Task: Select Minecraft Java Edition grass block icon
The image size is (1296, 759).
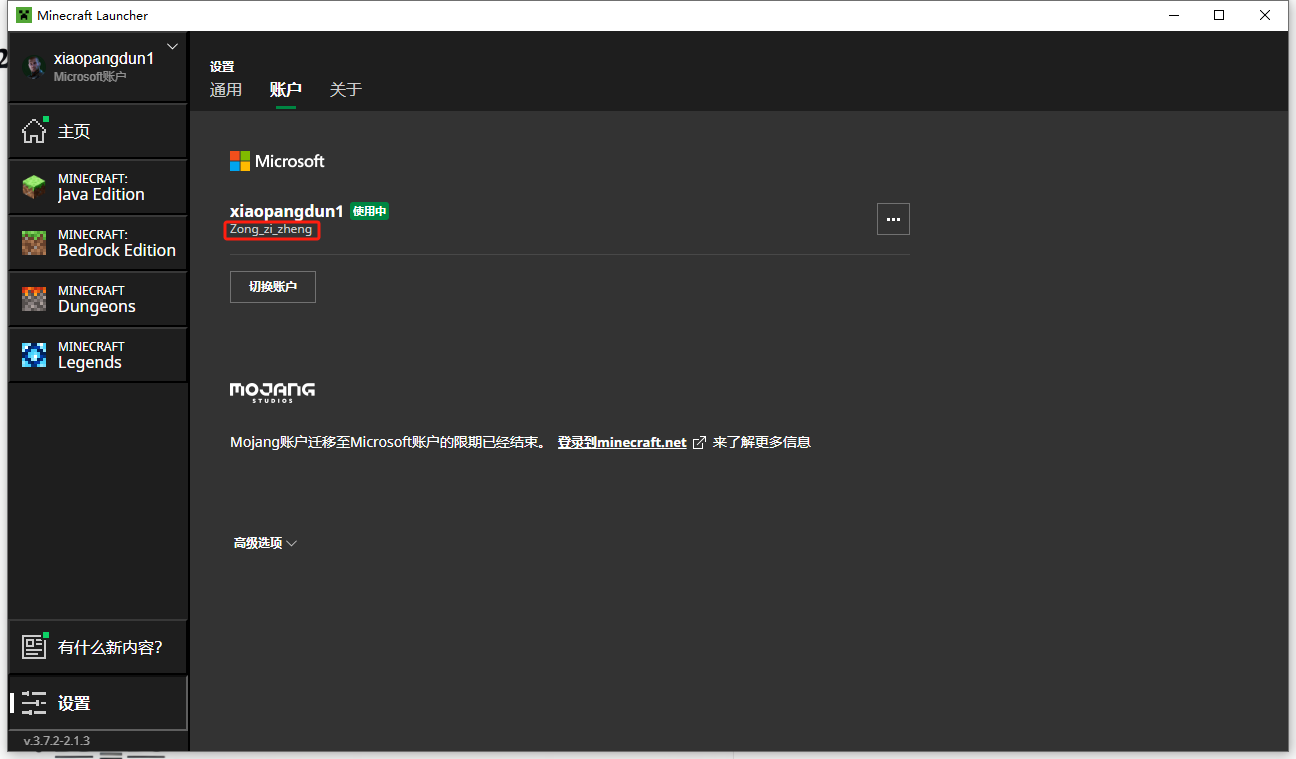Action: (x=34, y=187)
